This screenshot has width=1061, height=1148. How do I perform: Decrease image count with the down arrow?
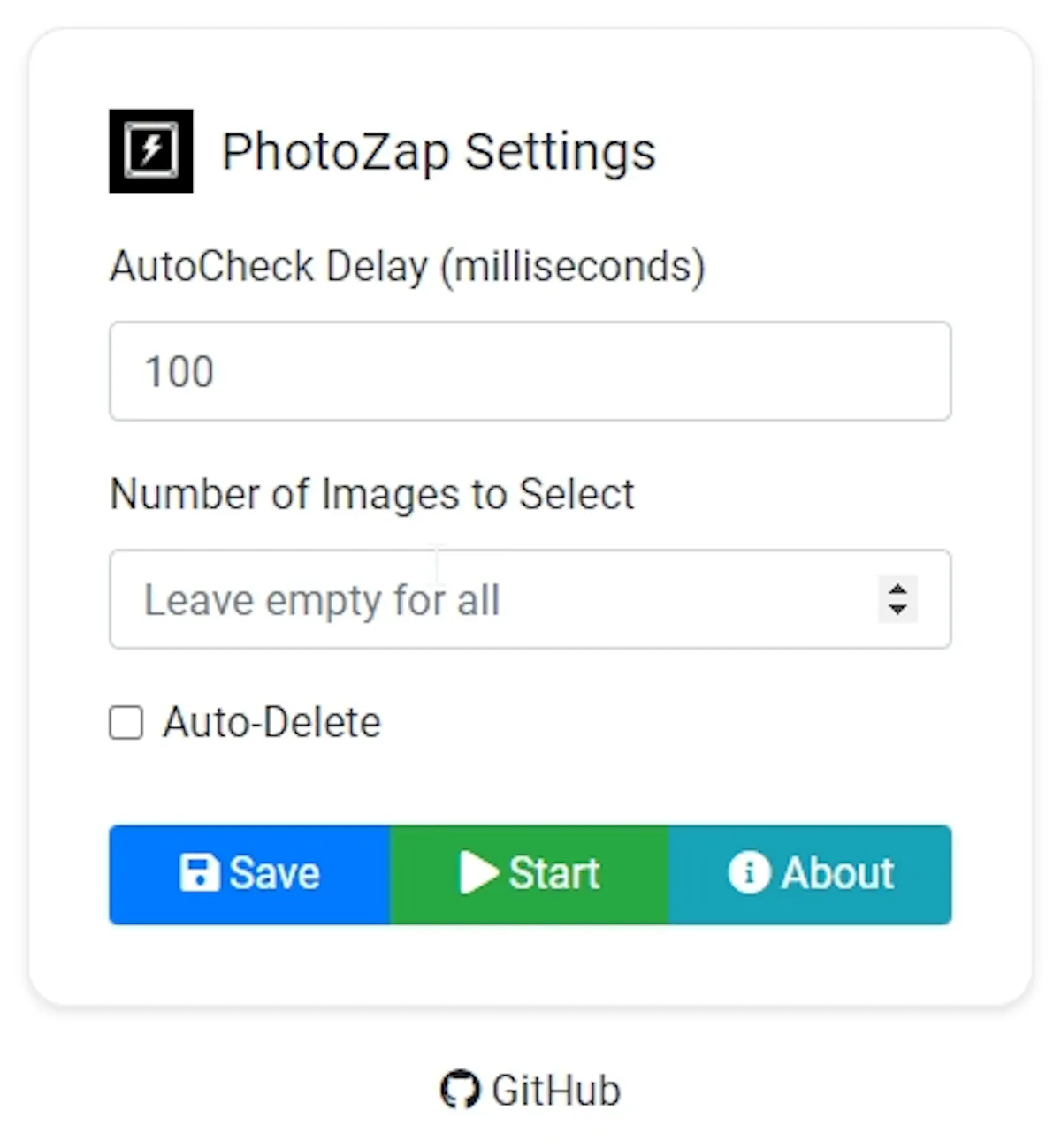point(897,610)
